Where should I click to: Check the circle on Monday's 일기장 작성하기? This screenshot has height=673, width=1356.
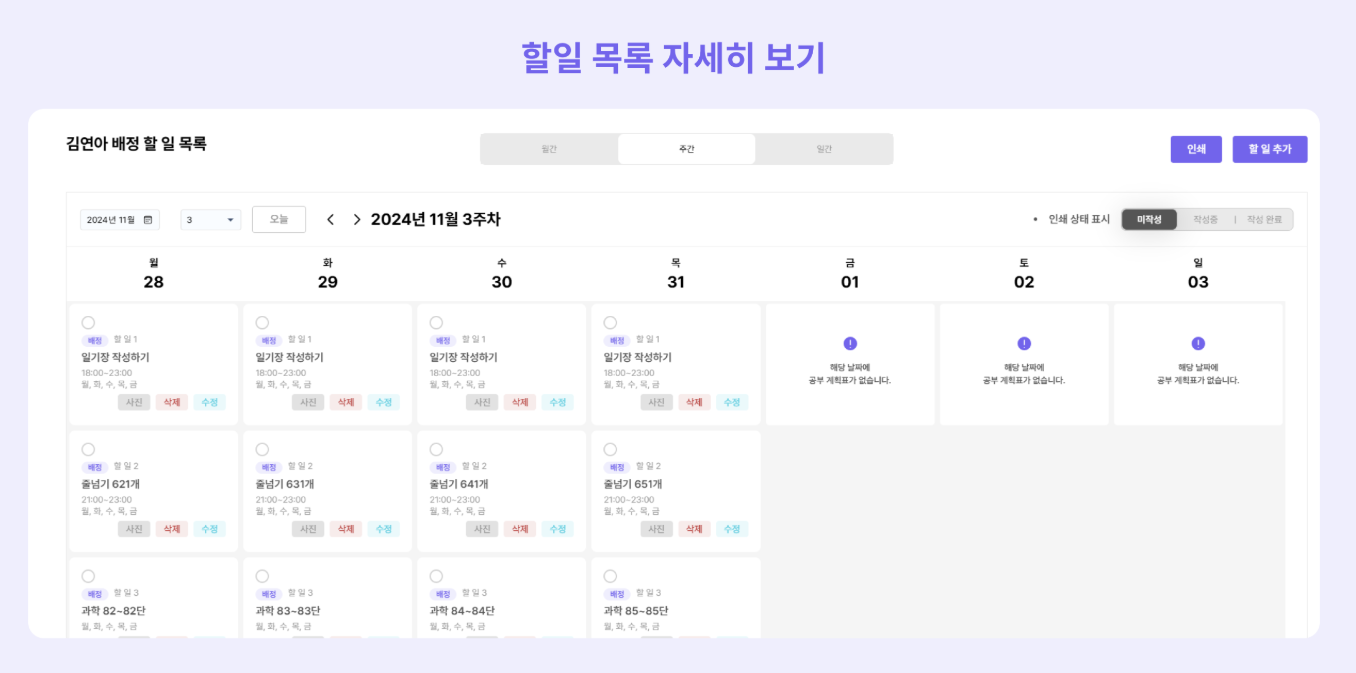(x=88, y=322)
